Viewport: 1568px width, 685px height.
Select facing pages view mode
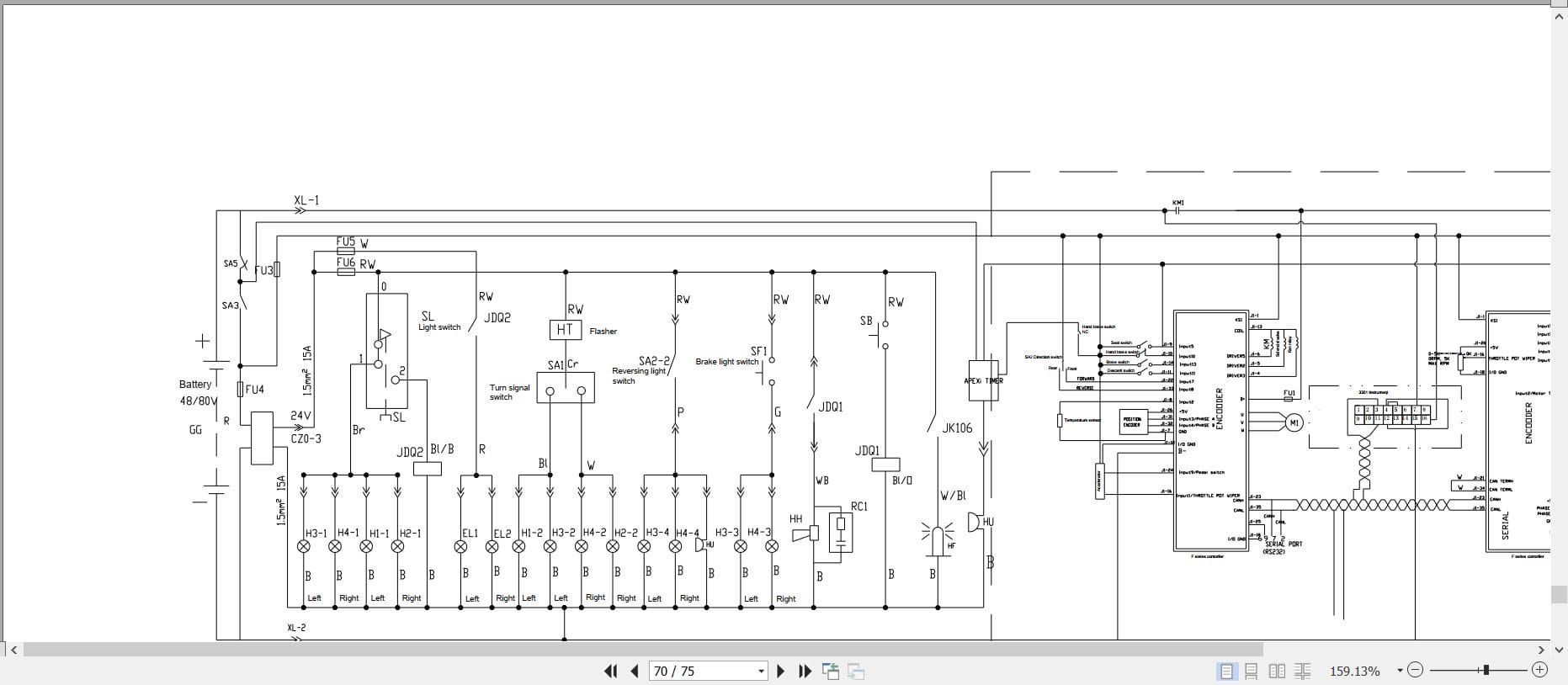pos(1277,671)
